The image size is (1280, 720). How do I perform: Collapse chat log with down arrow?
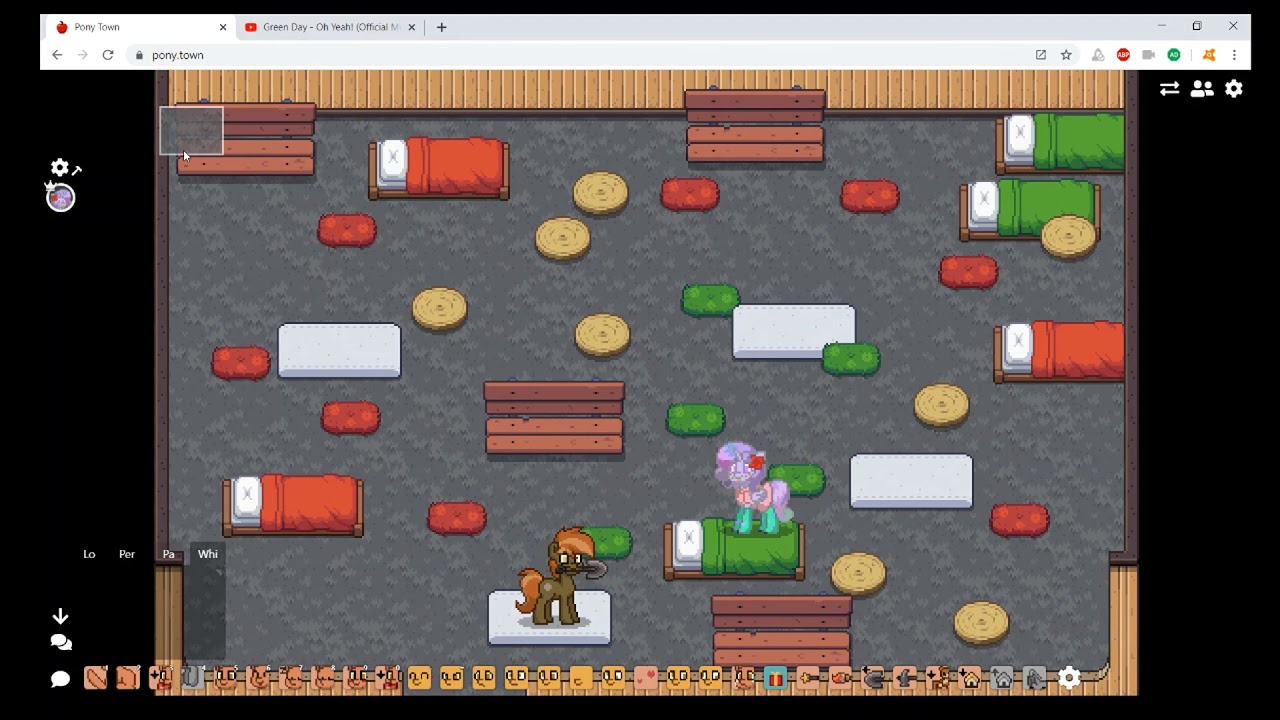pyautogui.click(x=60, y=616)
